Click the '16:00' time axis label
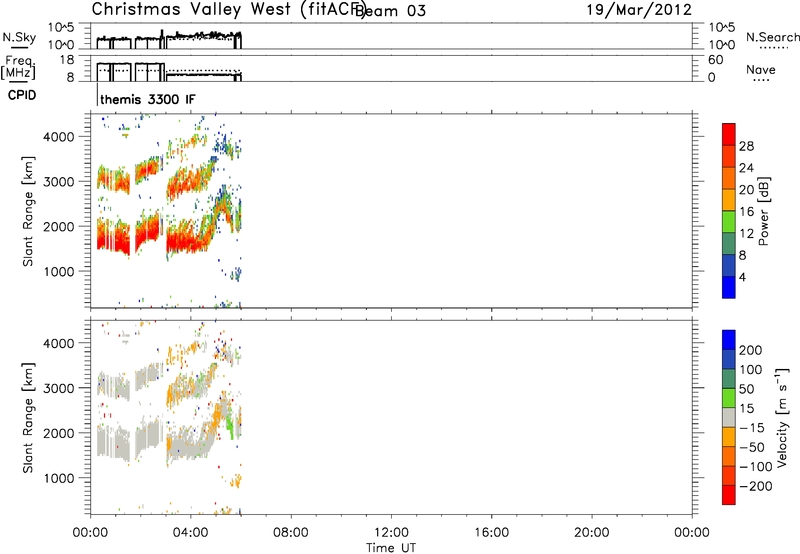 [491, 533]
